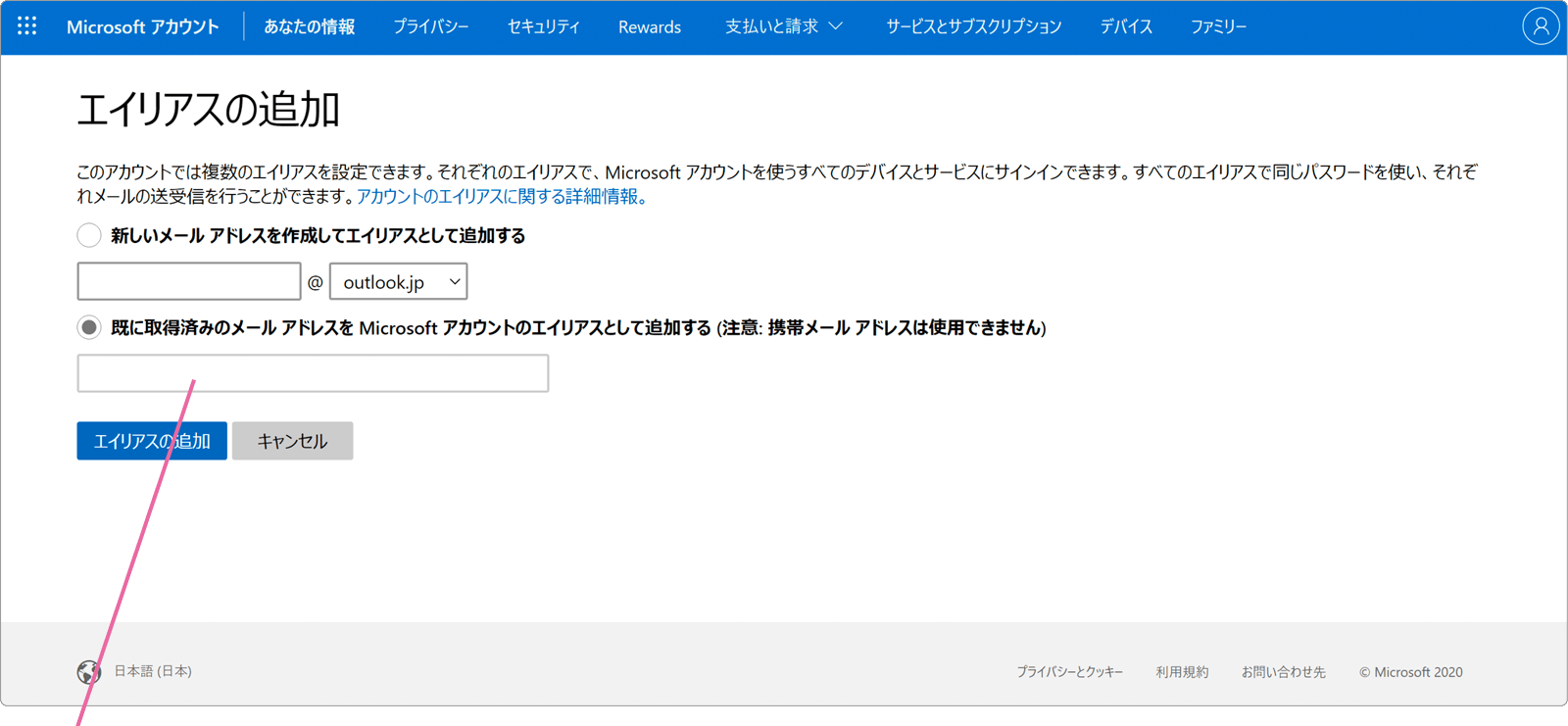Open 利用規約 footer link
The width and height of the screenshot is (1568, 726).
[x=1182, y=672]
